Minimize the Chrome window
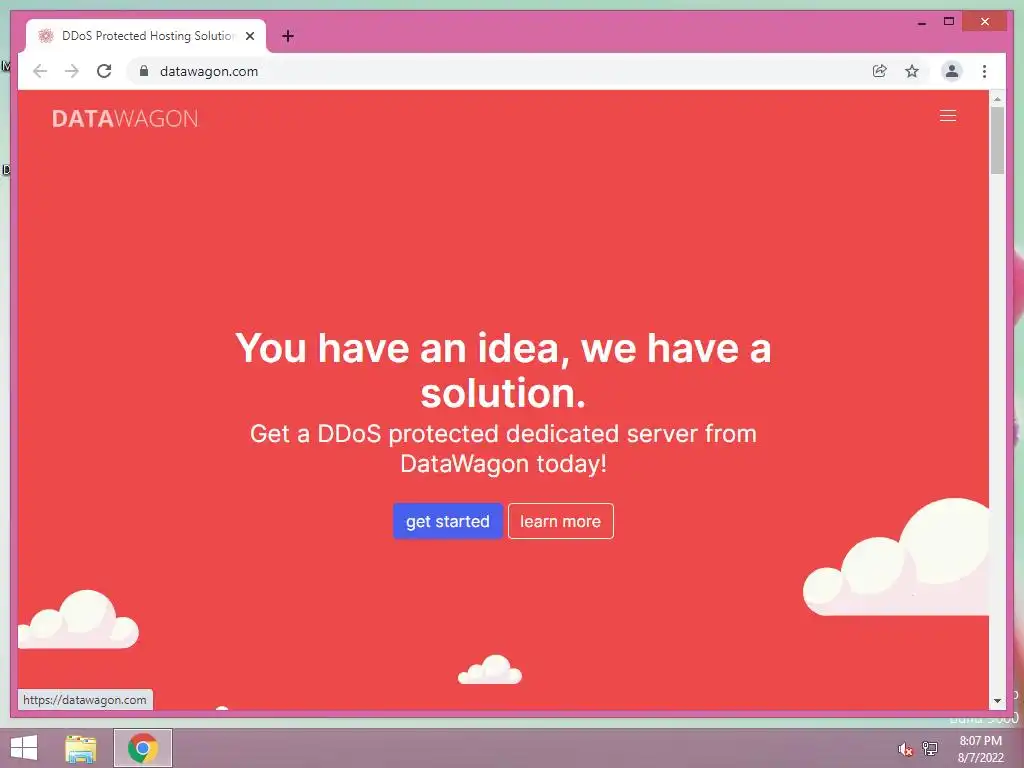The image size is (1024, 768). (x=921, y=22)
